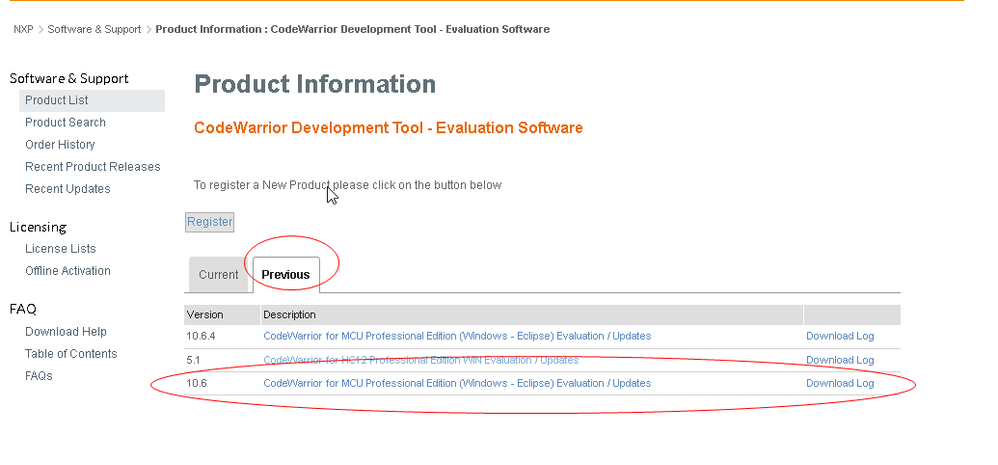Click the Product Information heading
This screenshot has width=998, height=465.
315,84
